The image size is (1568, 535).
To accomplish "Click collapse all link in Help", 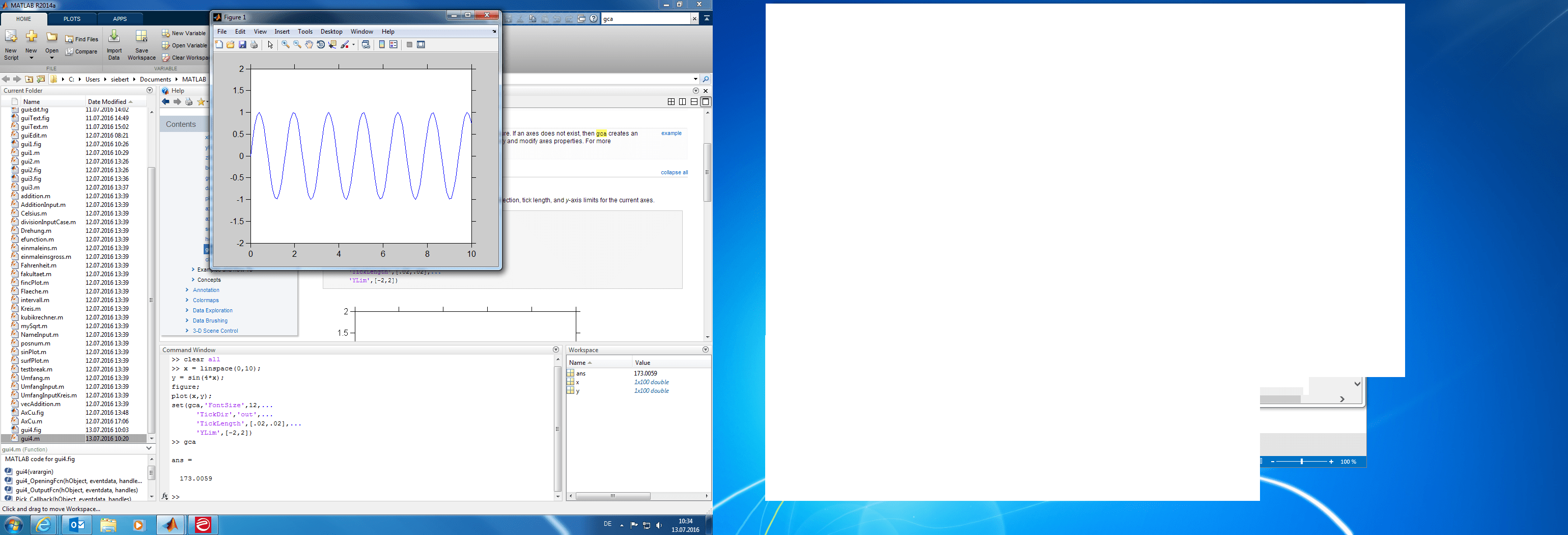I will coord(675,172).
